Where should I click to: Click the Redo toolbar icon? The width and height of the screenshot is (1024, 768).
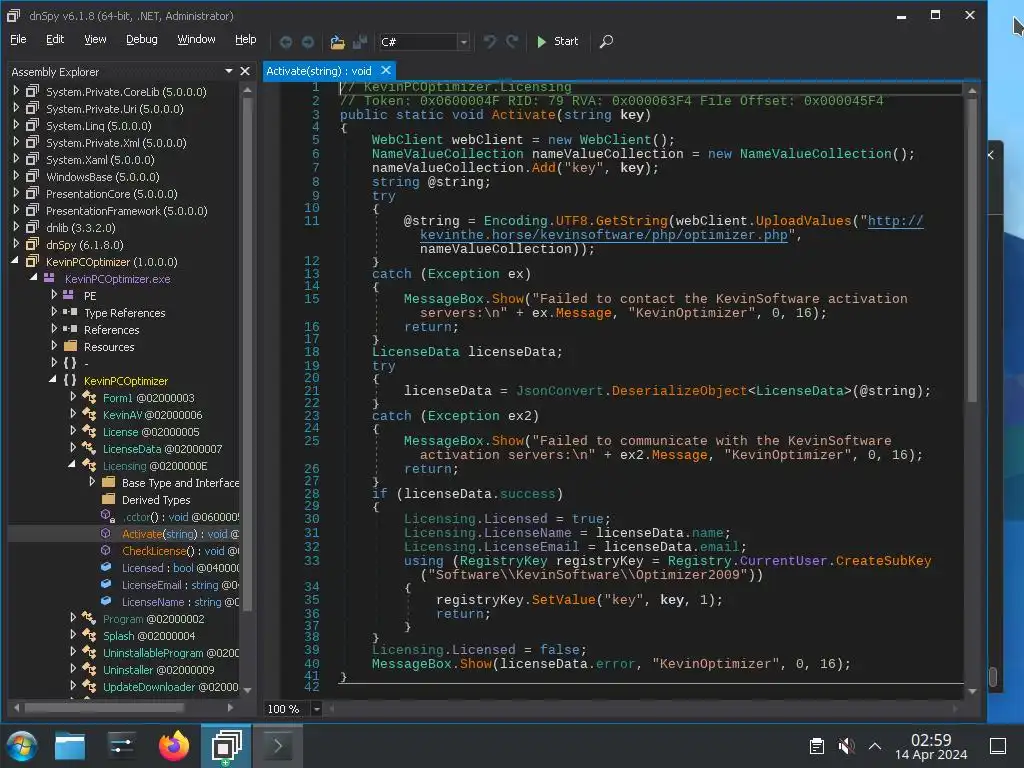512,42
